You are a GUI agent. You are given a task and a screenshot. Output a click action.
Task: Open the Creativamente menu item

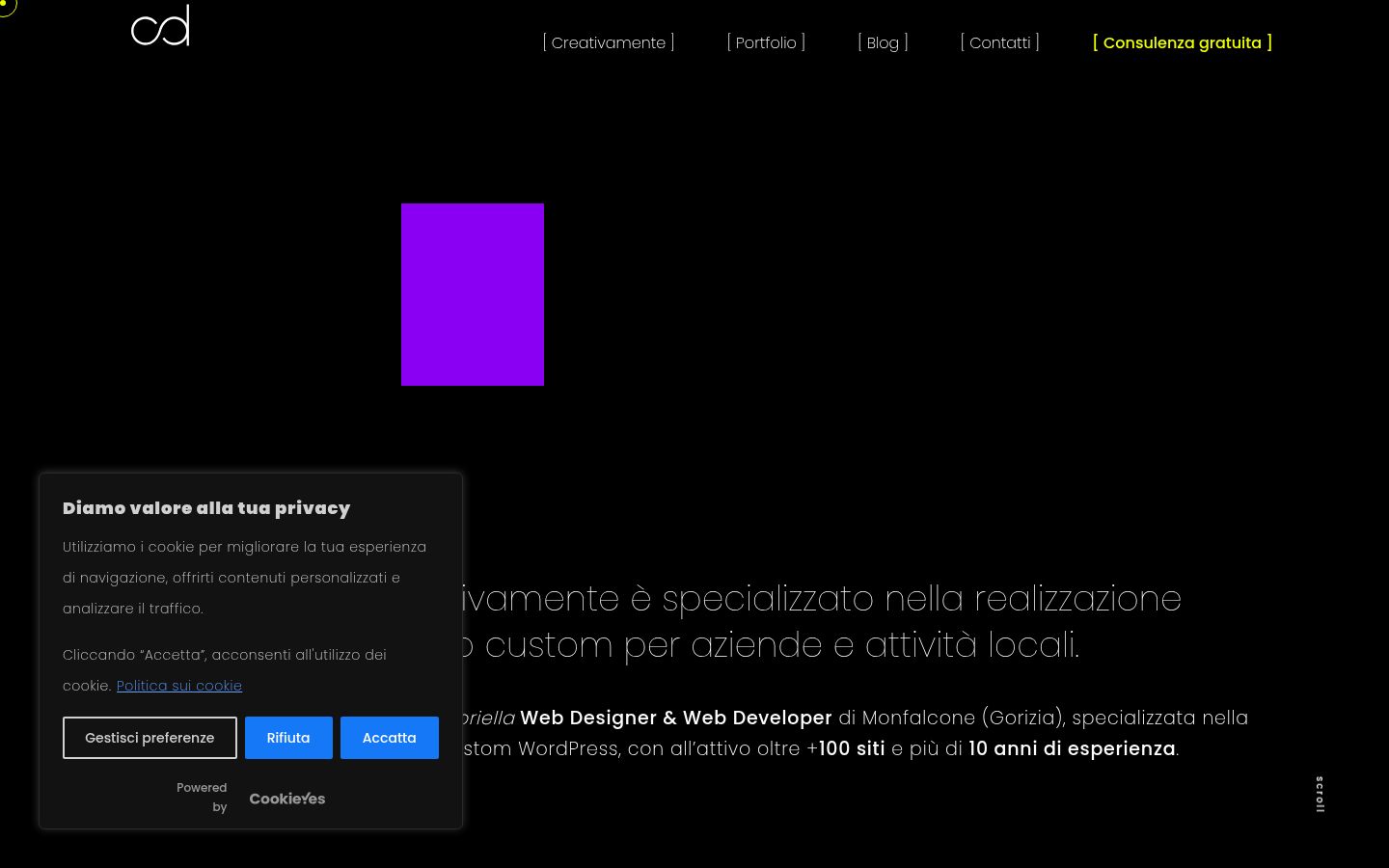[609, 42]
